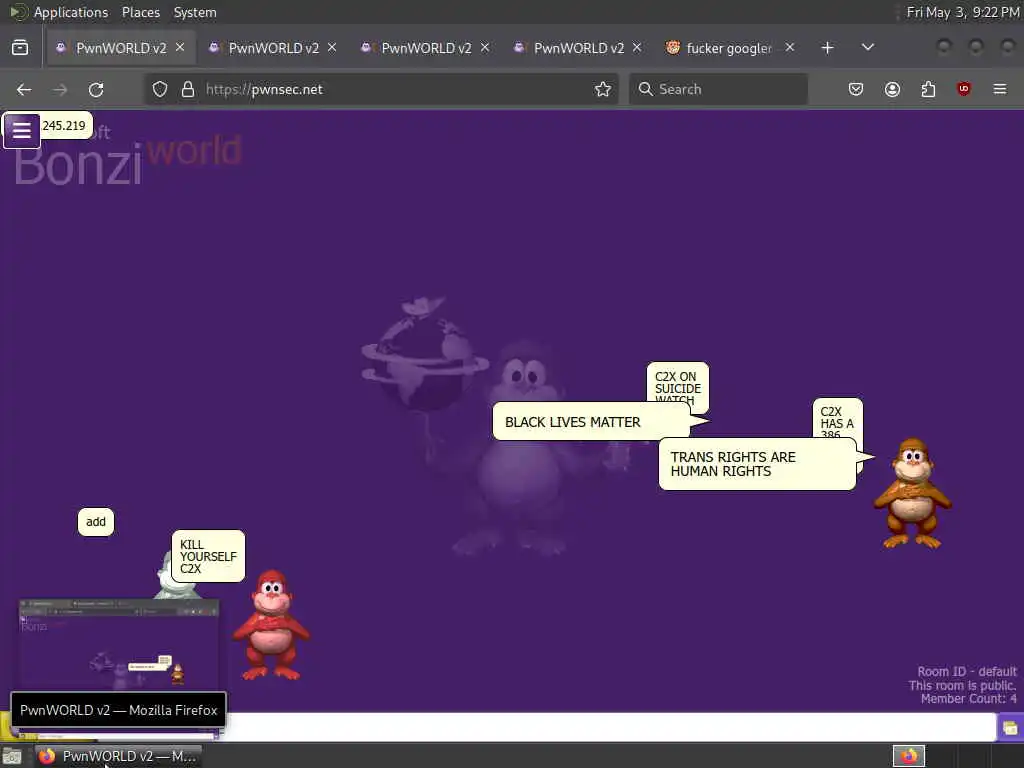The image size is (1024, 768).
Task: Go back to previous page
Action: tap(24, 89)
